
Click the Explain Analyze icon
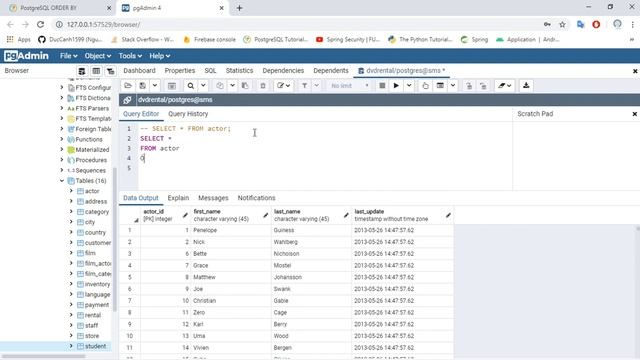tap(440, 86)
